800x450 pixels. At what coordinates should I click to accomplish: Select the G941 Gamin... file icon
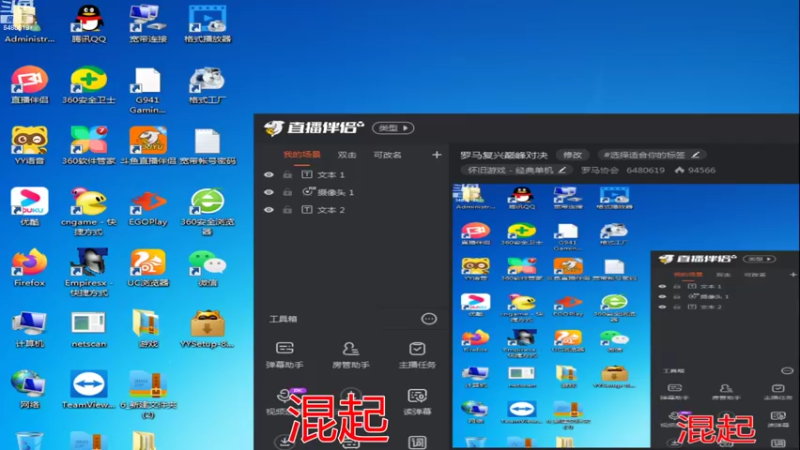point(147,90)
